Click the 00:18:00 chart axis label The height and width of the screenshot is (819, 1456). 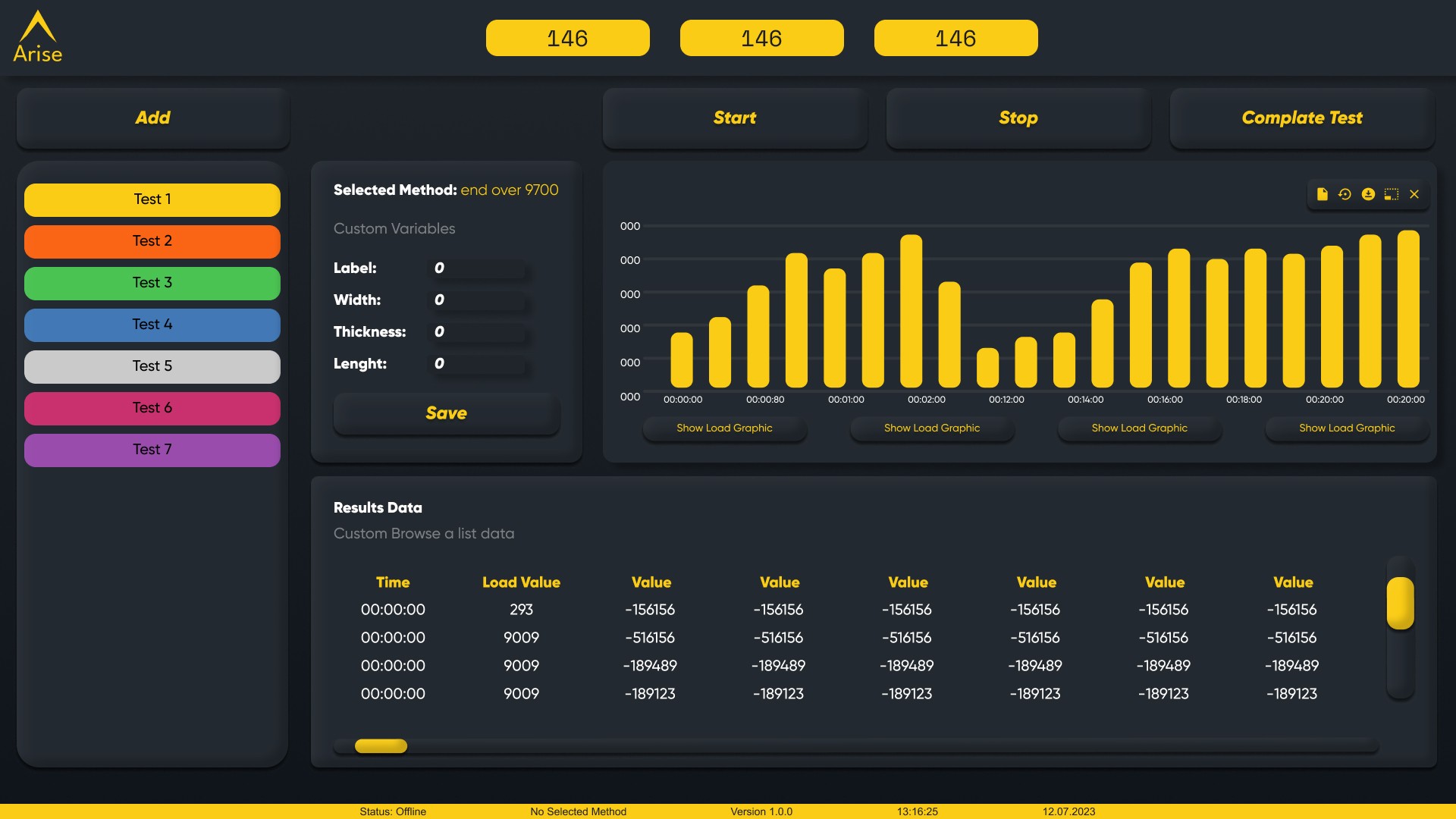point(1244,400)
